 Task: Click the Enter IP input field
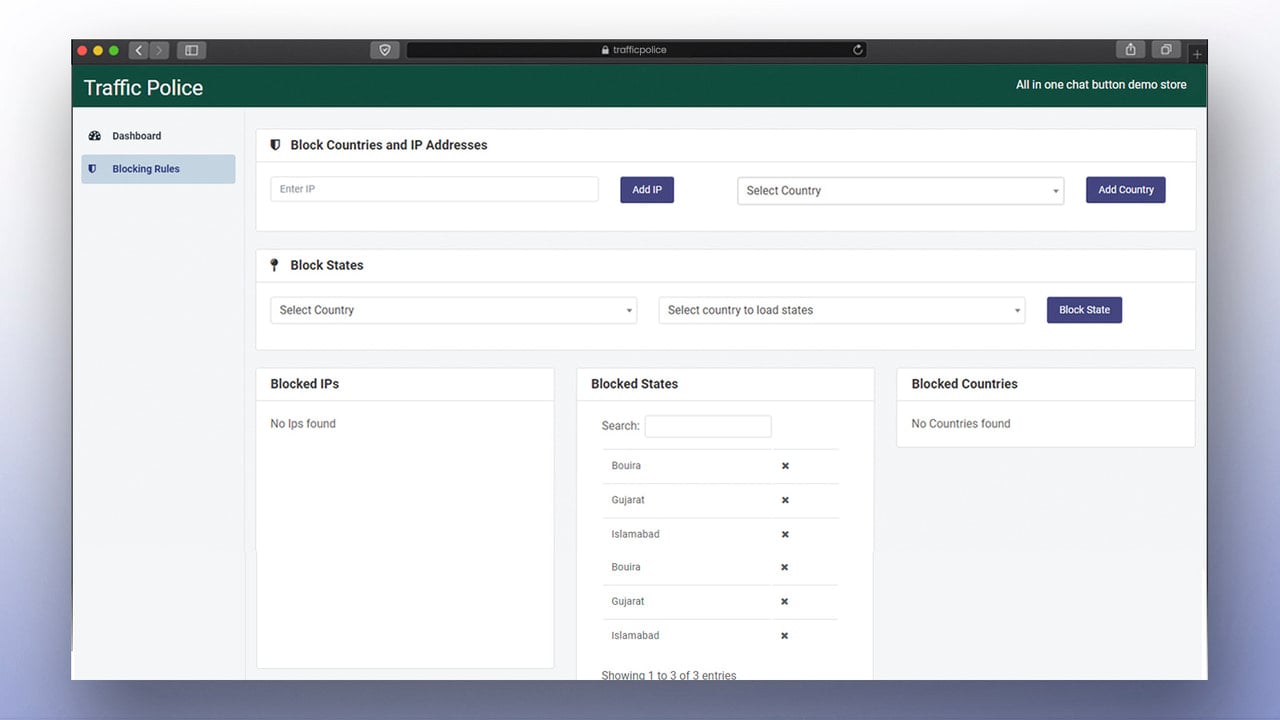click(x=434, y=189)
